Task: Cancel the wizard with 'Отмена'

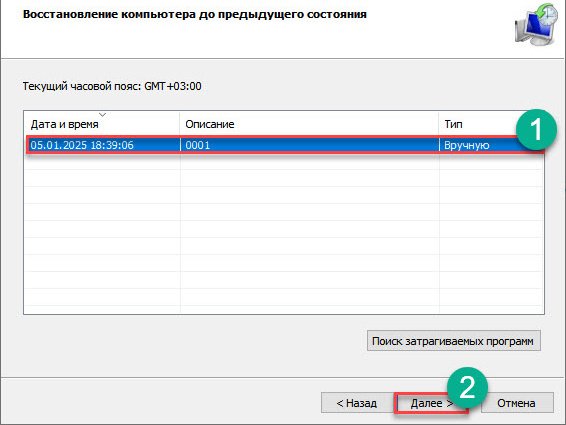Action: [x=517, y=403]
